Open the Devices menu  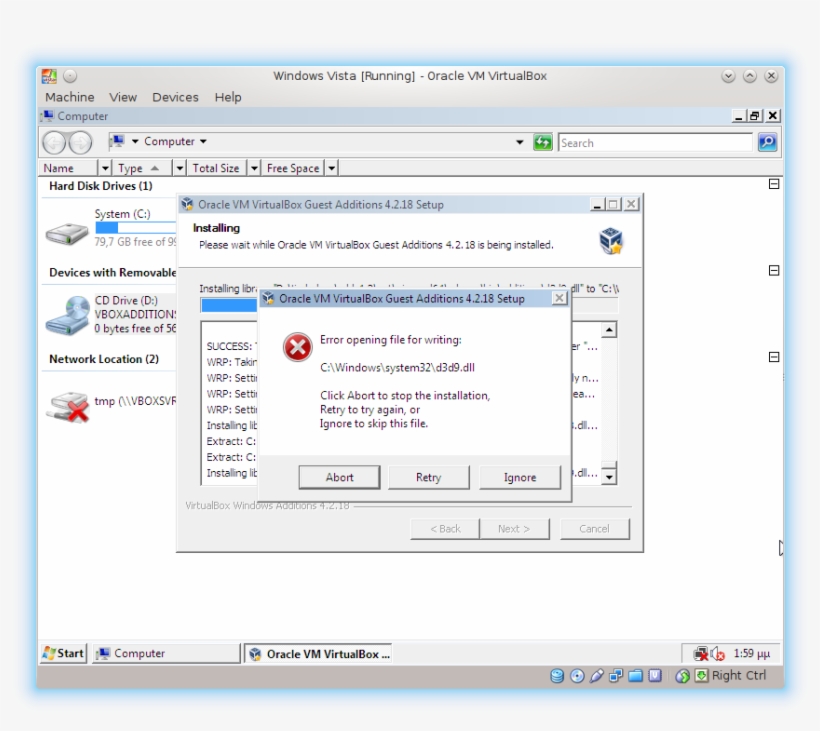click(x=175, y=97)
